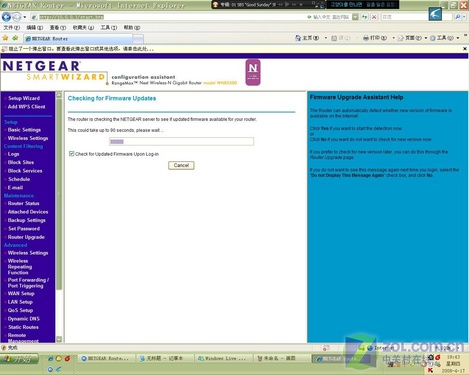Open the Backup Settings link

pos(26,220)
